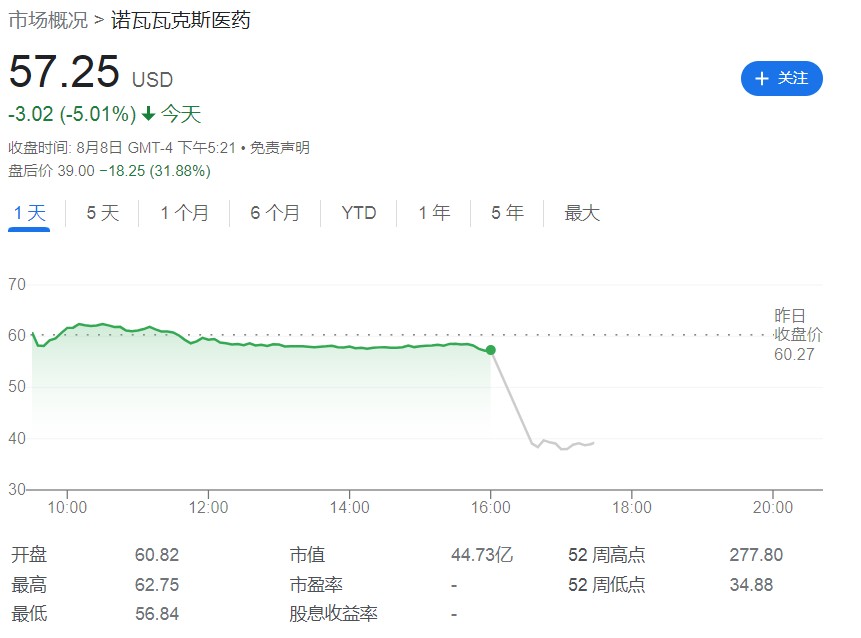Open the 市场概况 breadcrumb link
Image resolution: width=861 pixels, height=638 pixels.
click(x=48, y=20)
